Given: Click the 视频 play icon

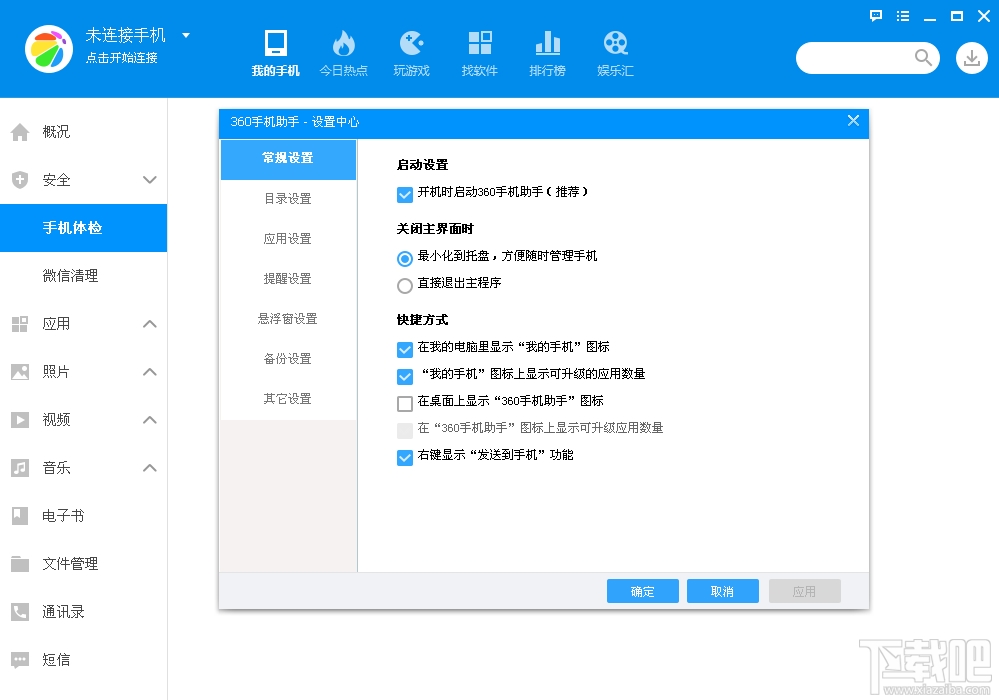Looking at the screenshot, I should (x=20, y=420).
